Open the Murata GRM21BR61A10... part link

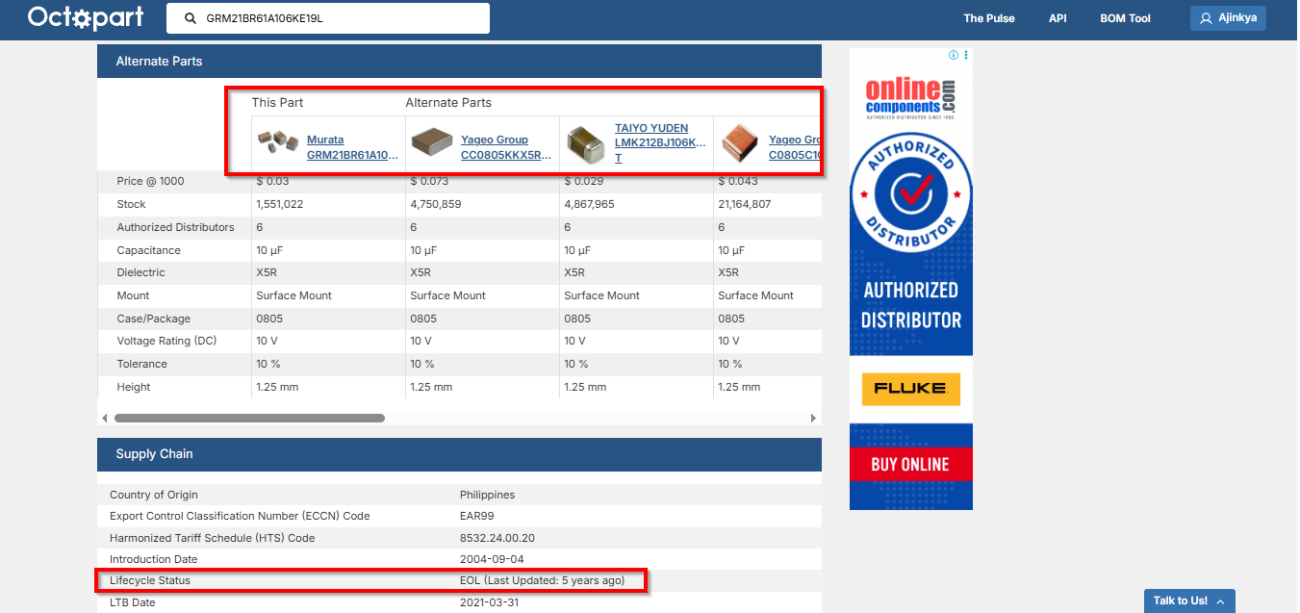[352, 148]
